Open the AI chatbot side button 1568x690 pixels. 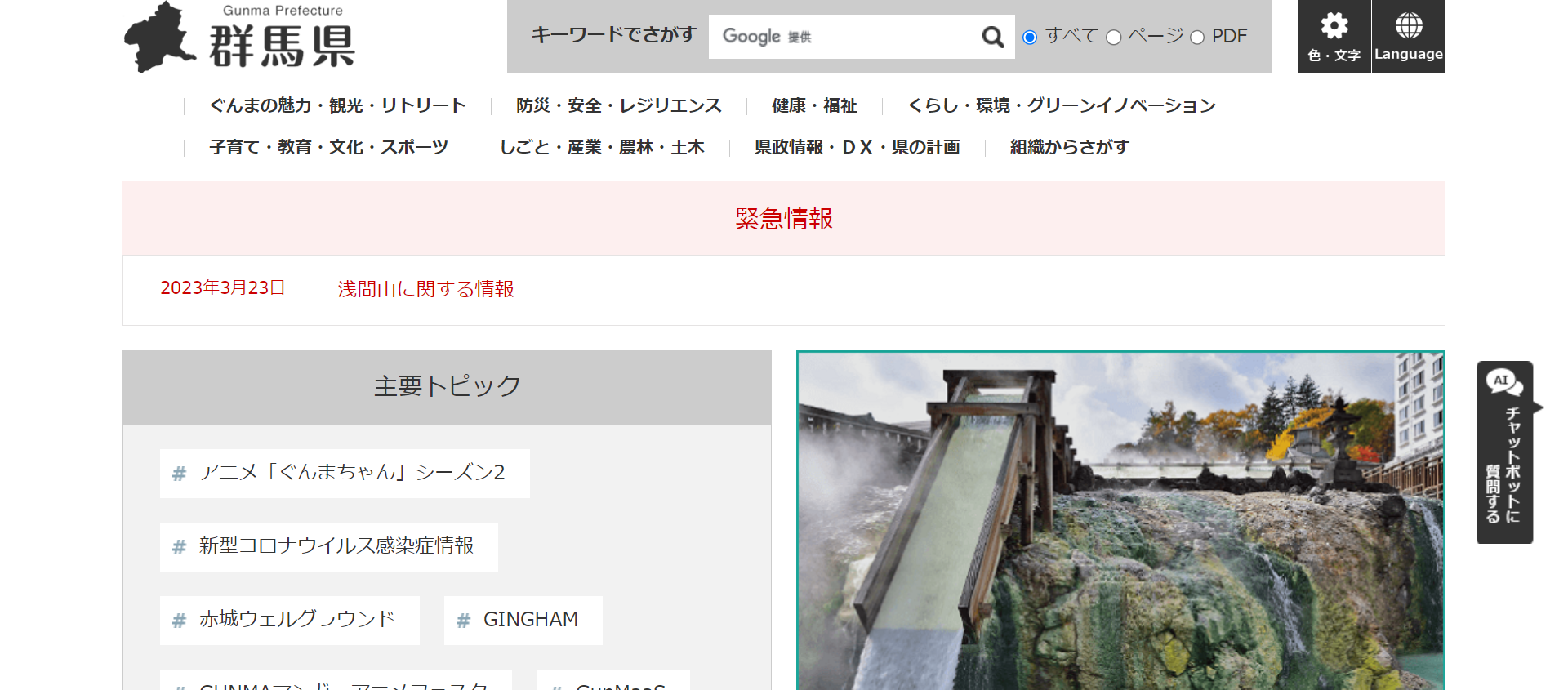click(1505, 452)
